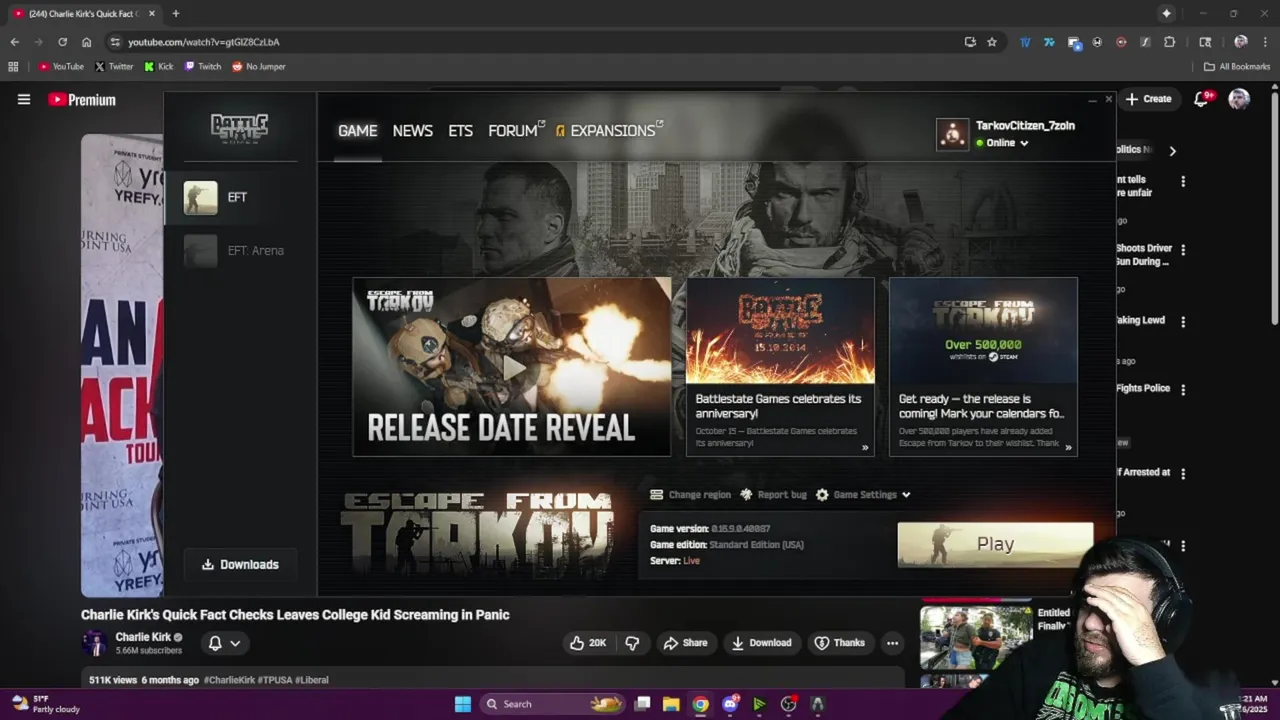Play the Release Date Reveal video

point(512,367)
